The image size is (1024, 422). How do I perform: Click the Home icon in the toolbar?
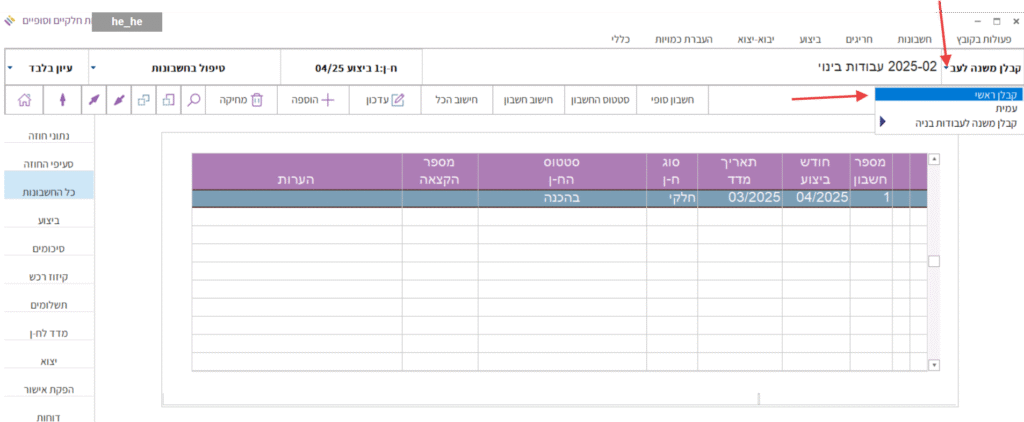point(25,100)
